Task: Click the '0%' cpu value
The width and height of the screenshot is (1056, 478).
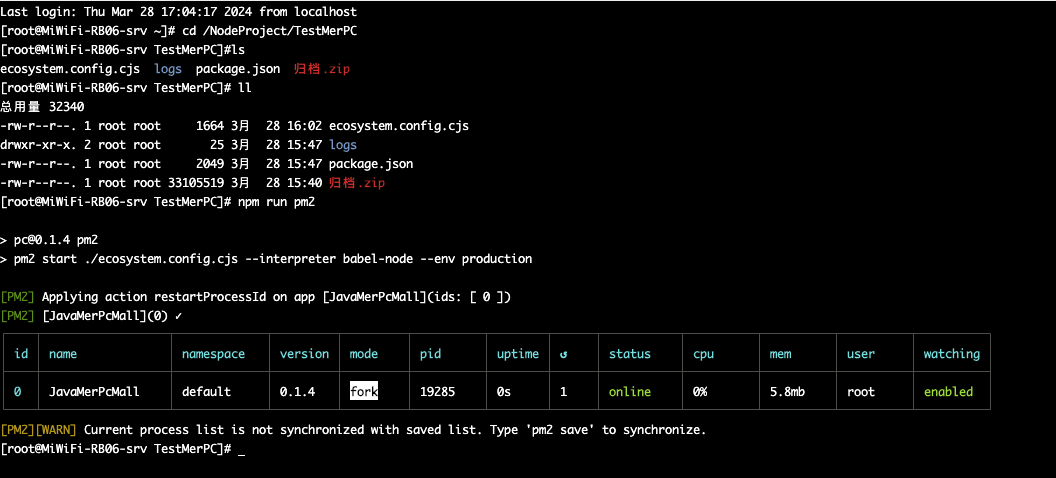Action: pyautogui.click(x=700, y=391)
